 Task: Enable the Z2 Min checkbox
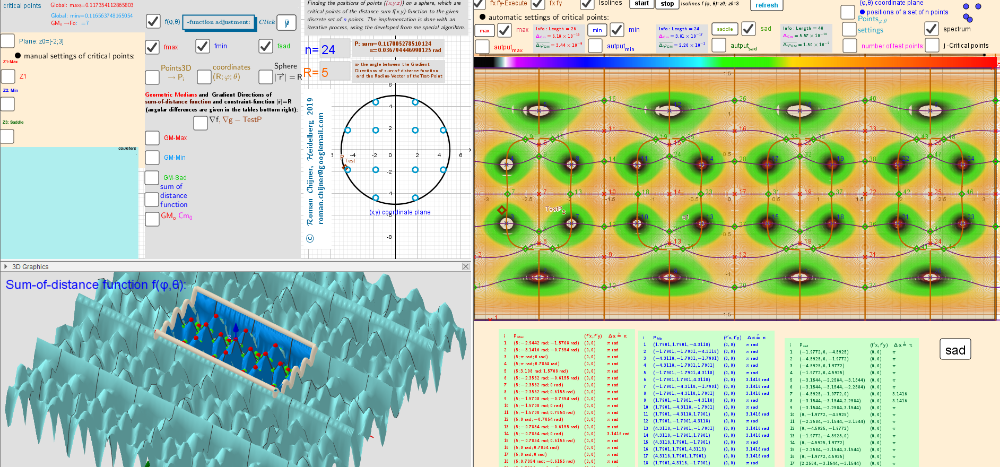point(8,104)
